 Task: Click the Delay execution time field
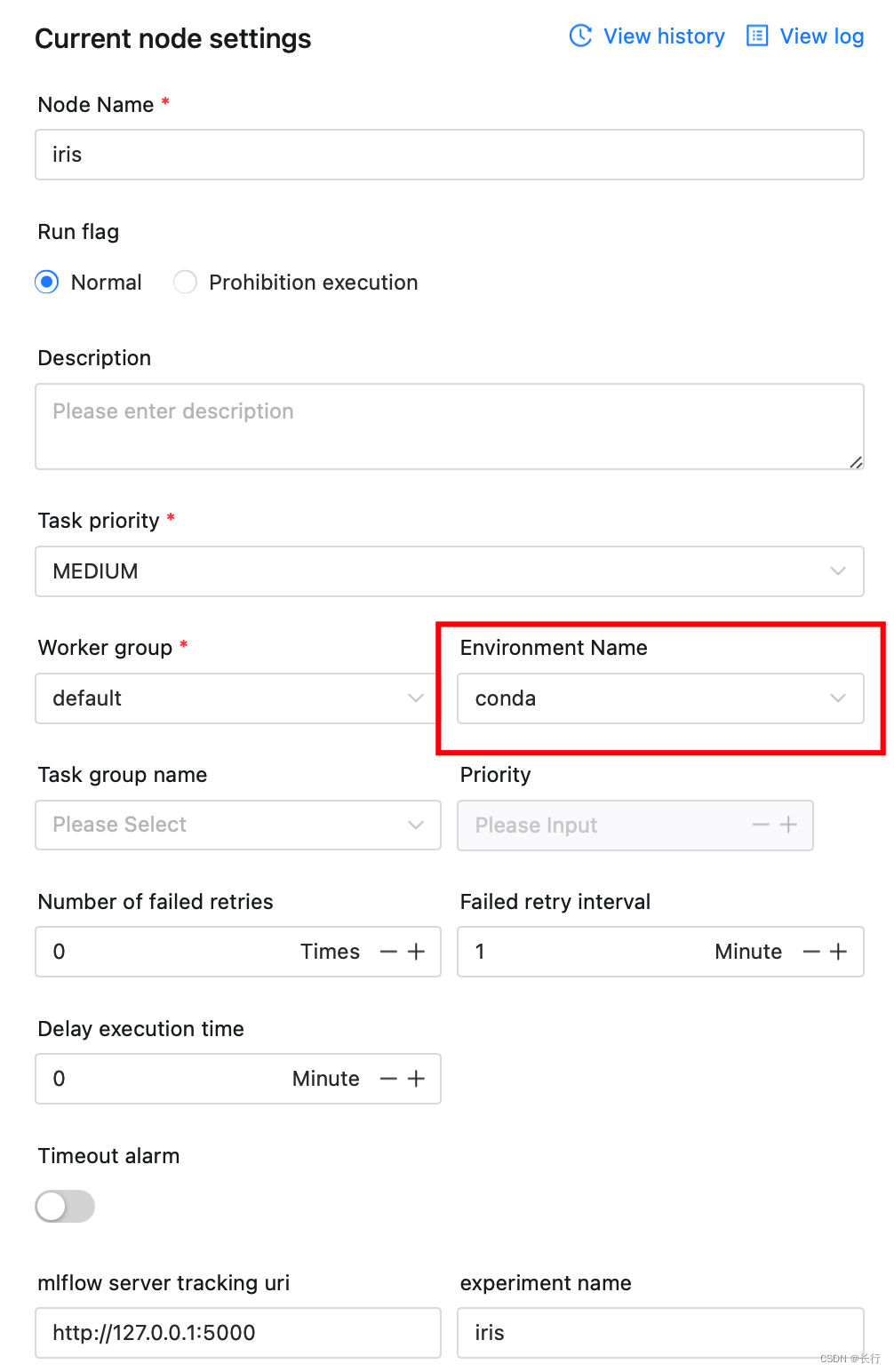pos(238,1079)
